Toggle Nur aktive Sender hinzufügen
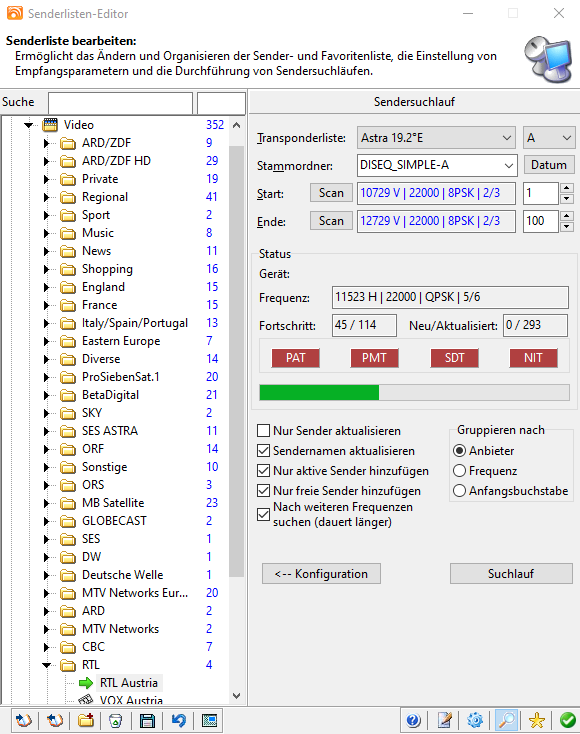580x734 pixels. click(x=264, y=470)
